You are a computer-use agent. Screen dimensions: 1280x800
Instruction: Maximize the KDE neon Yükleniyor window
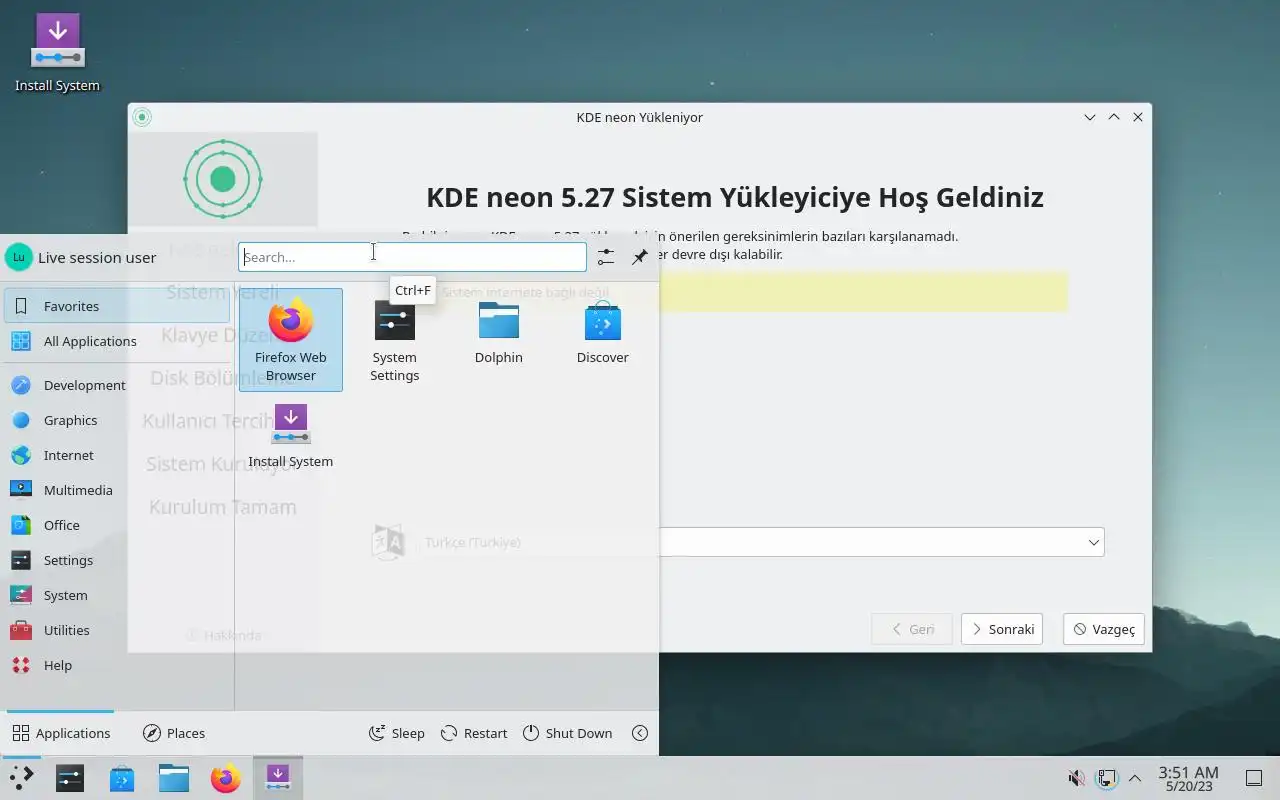1114,117
